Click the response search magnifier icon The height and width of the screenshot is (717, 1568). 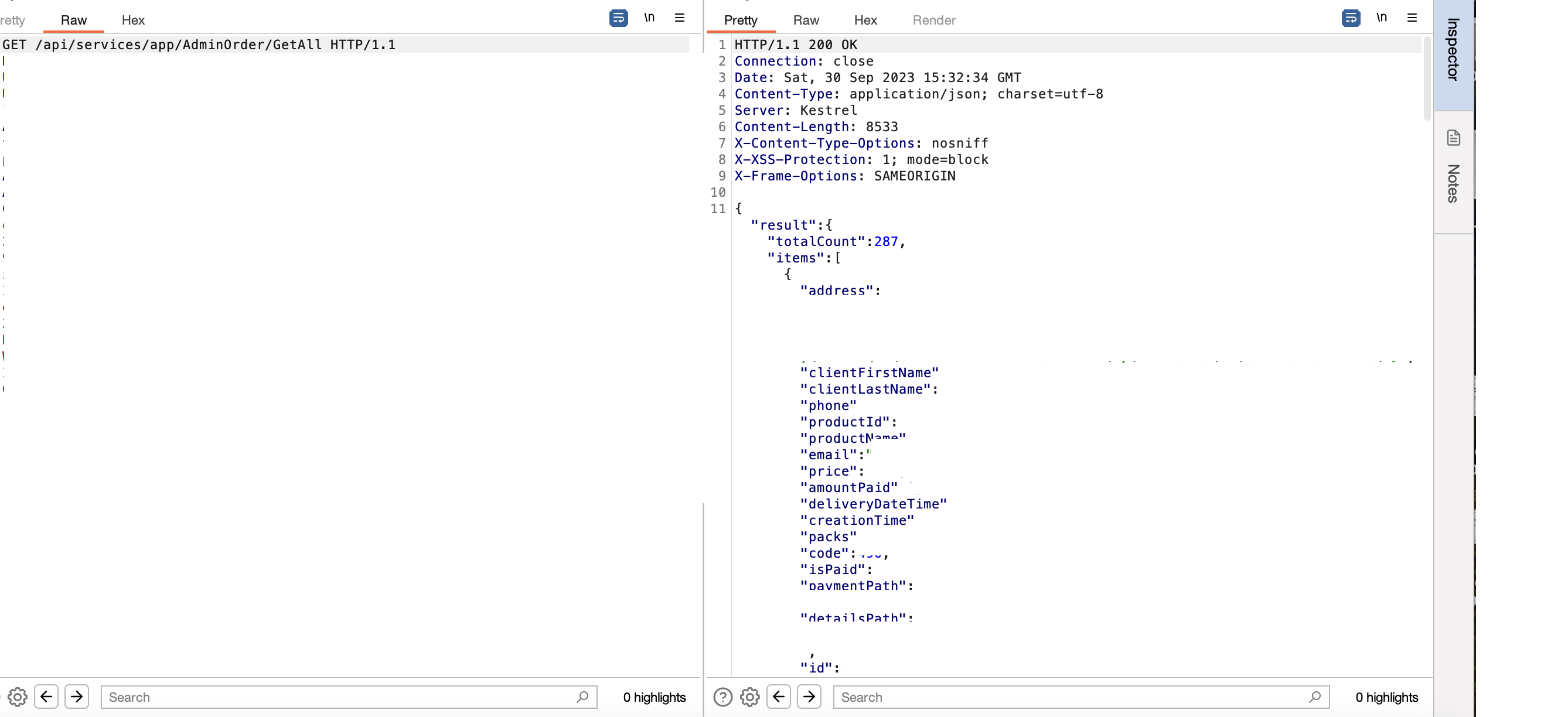point(1315,696)
